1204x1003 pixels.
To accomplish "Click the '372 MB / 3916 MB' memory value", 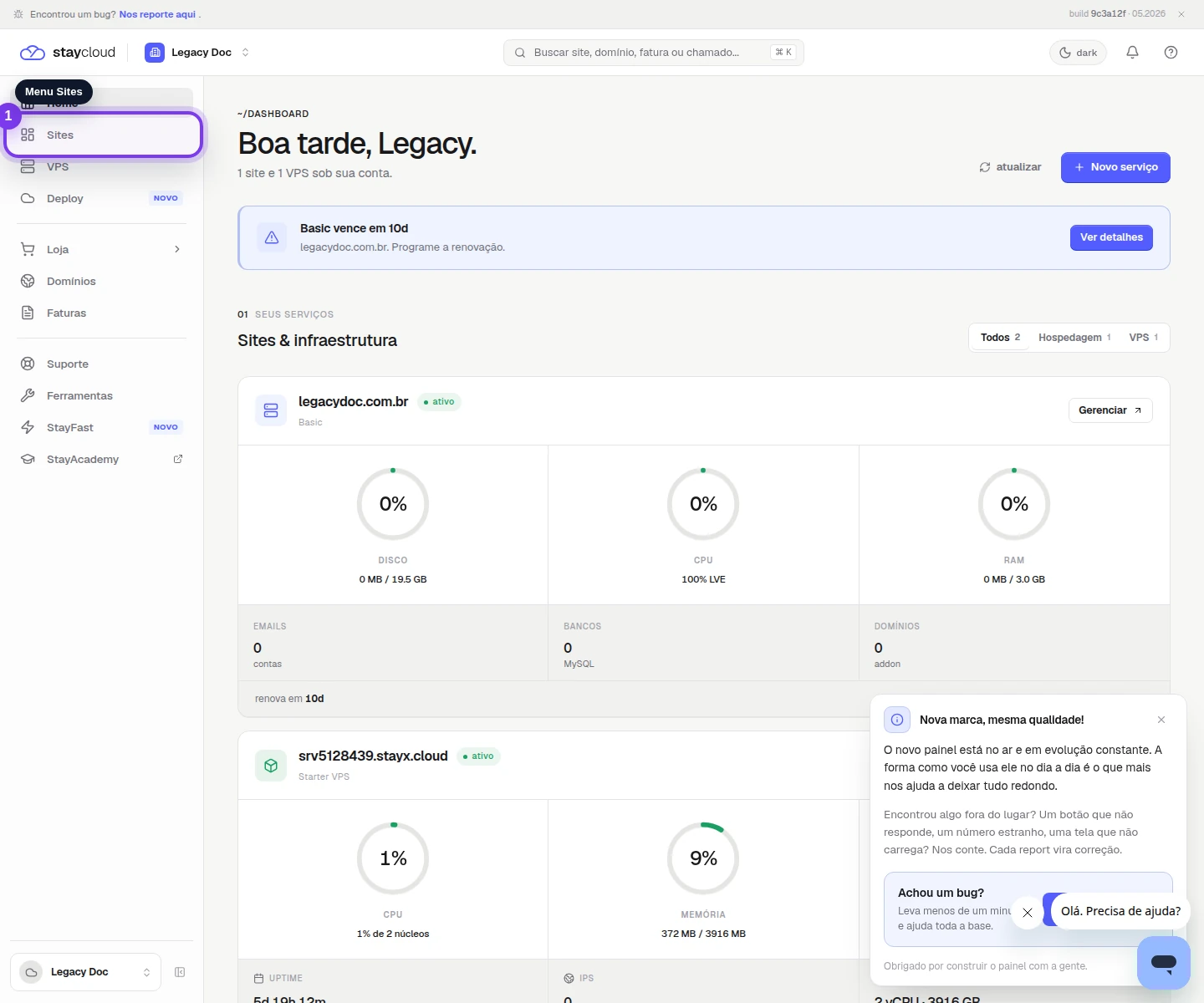I will (x=703, y=934).
